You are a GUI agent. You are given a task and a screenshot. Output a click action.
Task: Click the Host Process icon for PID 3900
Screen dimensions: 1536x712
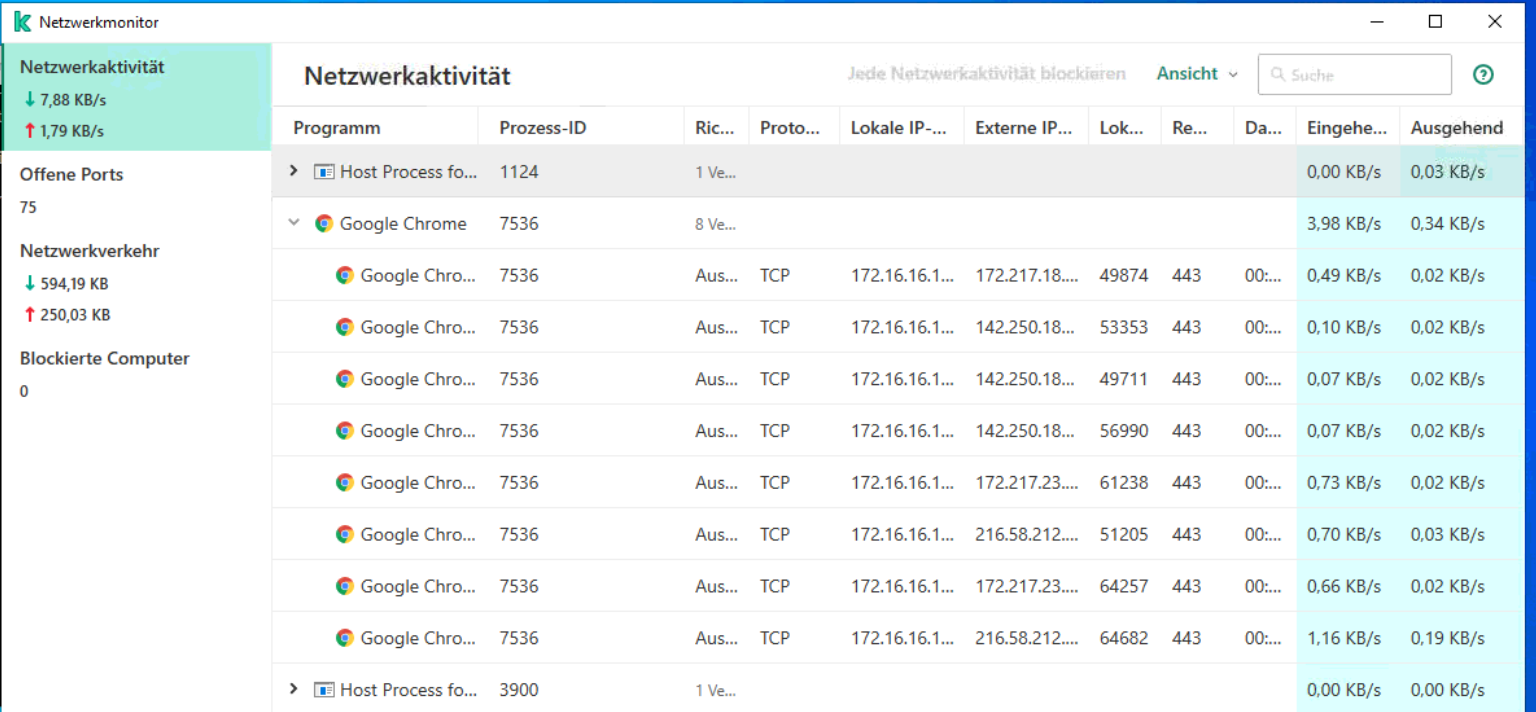tap(324, 690)
